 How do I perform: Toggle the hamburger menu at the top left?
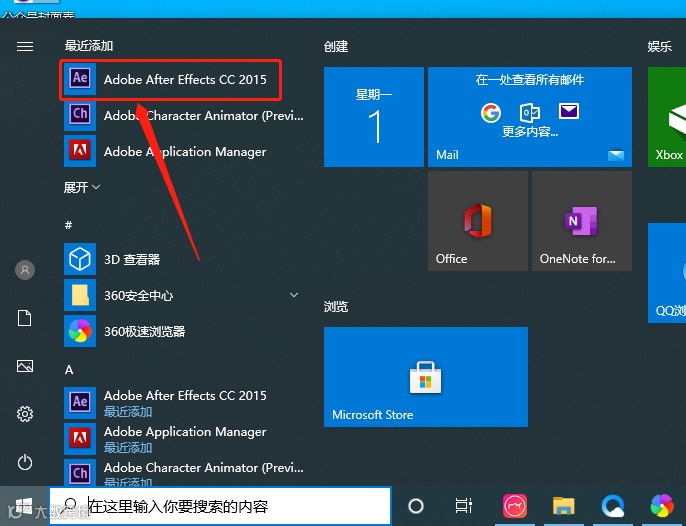click(25, 46)
